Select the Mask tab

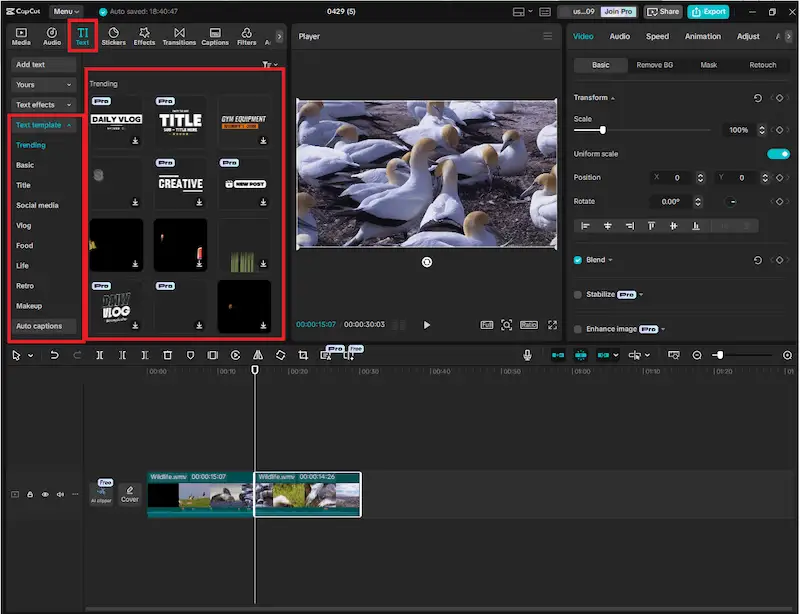pos(708,65)
